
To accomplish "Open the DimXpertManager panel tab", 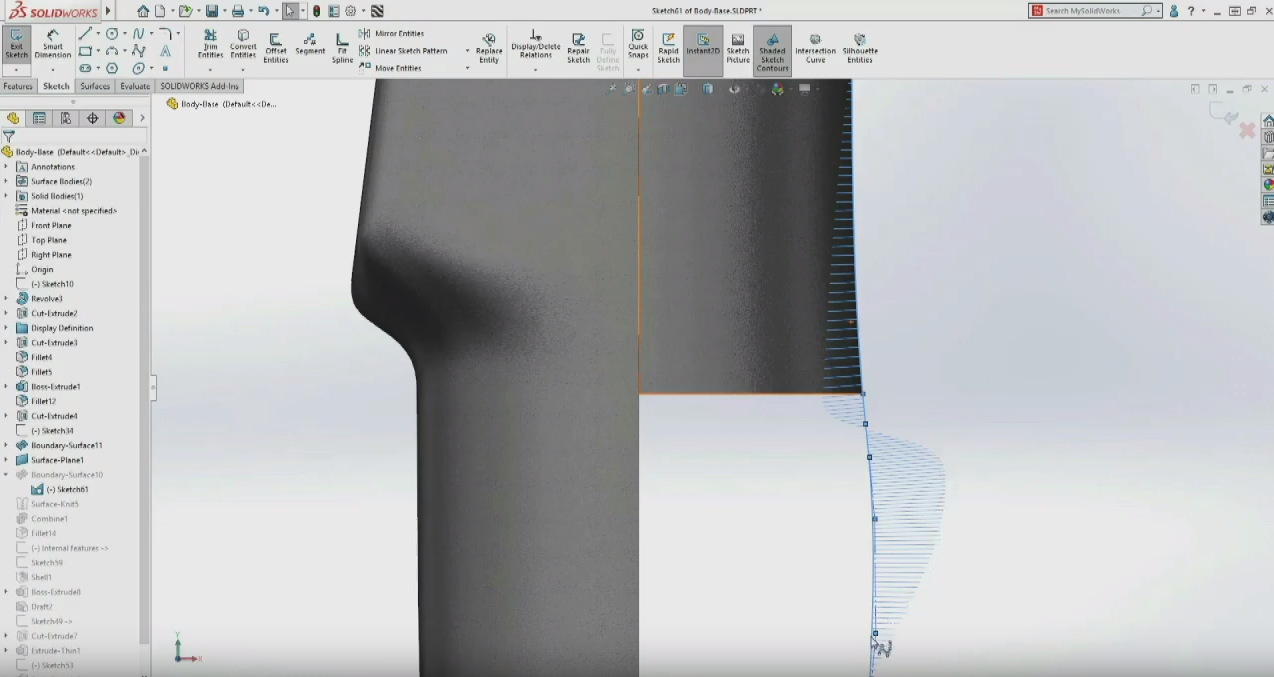I will [x=93, y=118].
